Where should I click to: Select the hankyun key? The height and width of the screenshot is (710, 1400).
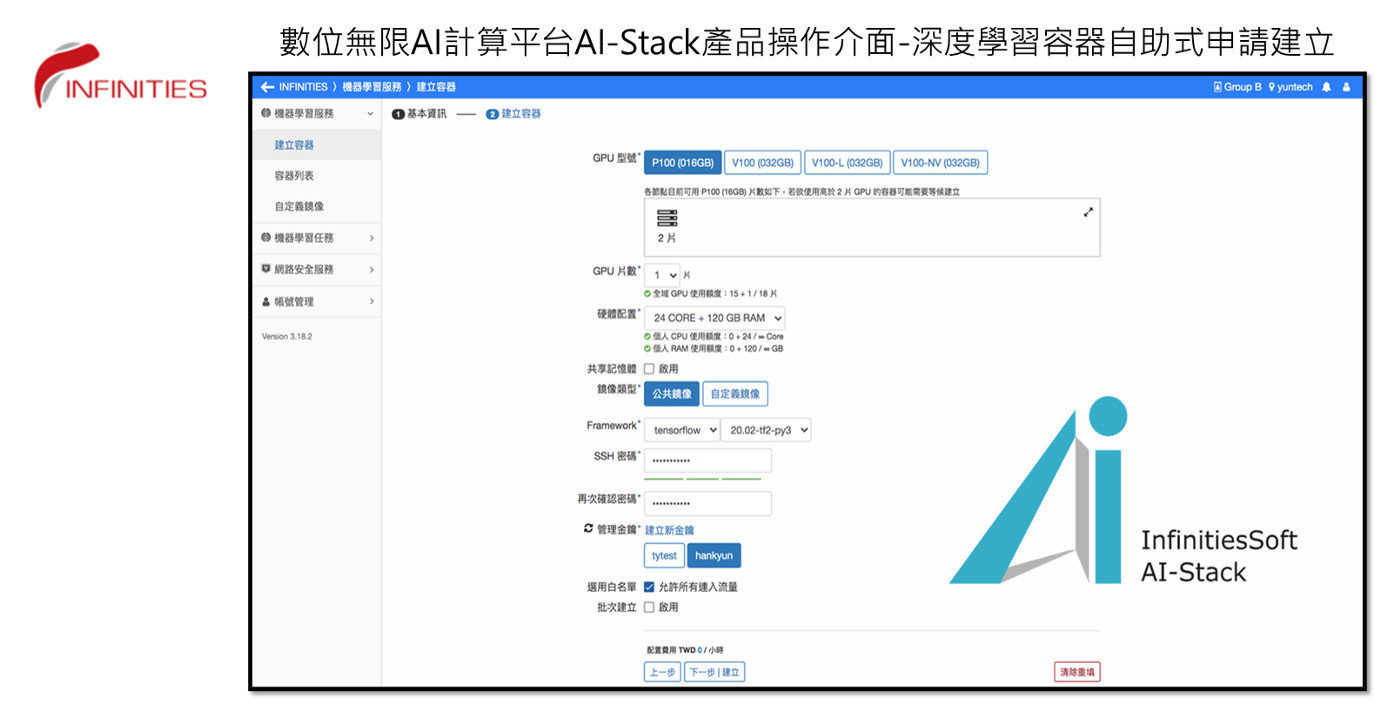714,556
